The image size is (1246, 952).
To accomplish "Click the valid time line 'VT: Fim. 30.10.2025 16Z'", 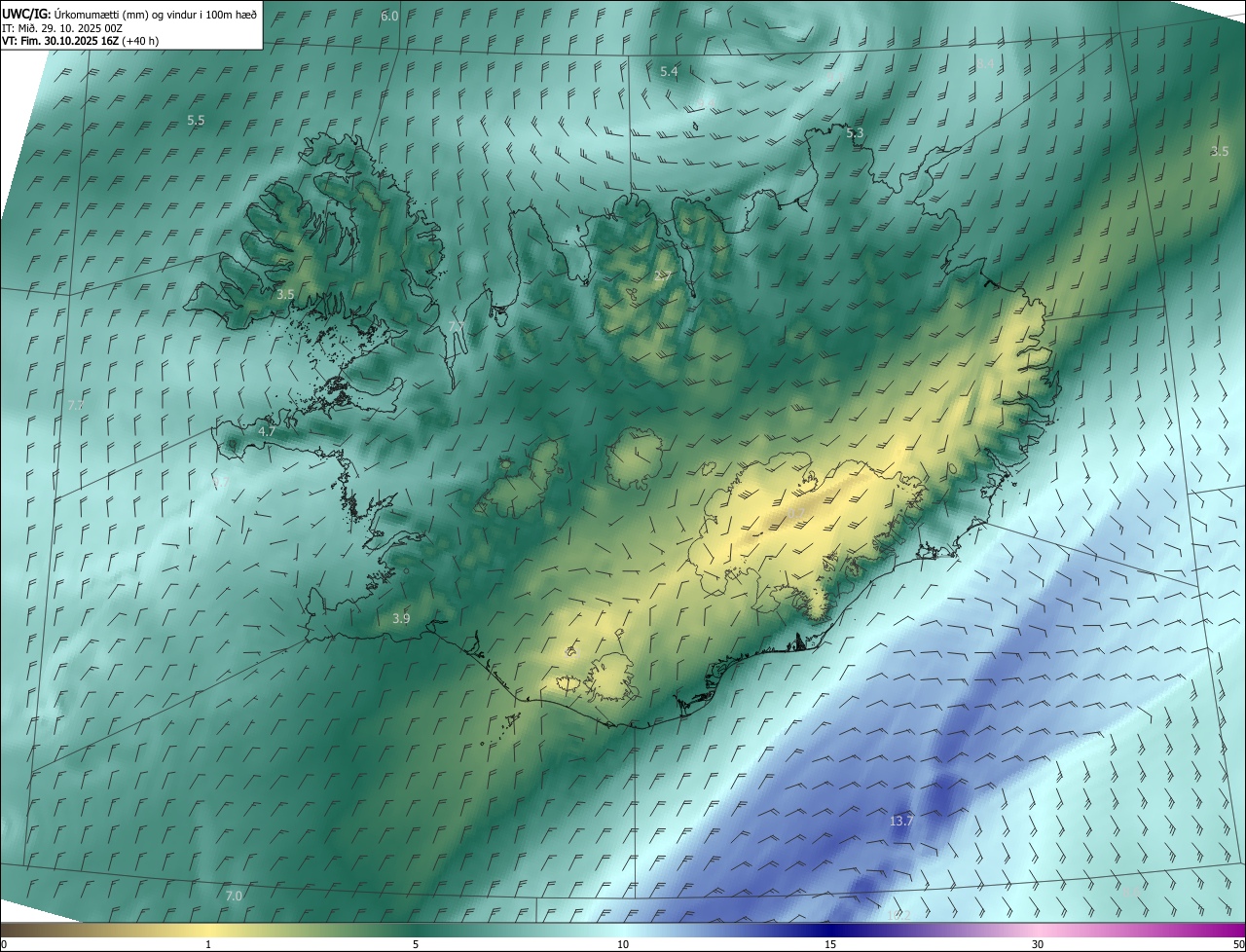I will (61, 42).
